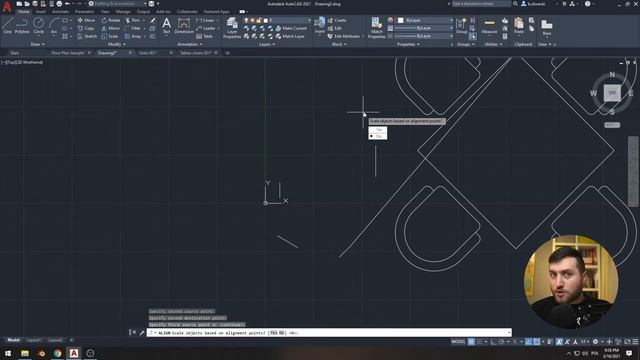Open the Annotate ribbon tab
The image size is (640, 360).
pyautogui.click(x=60, y=12)
